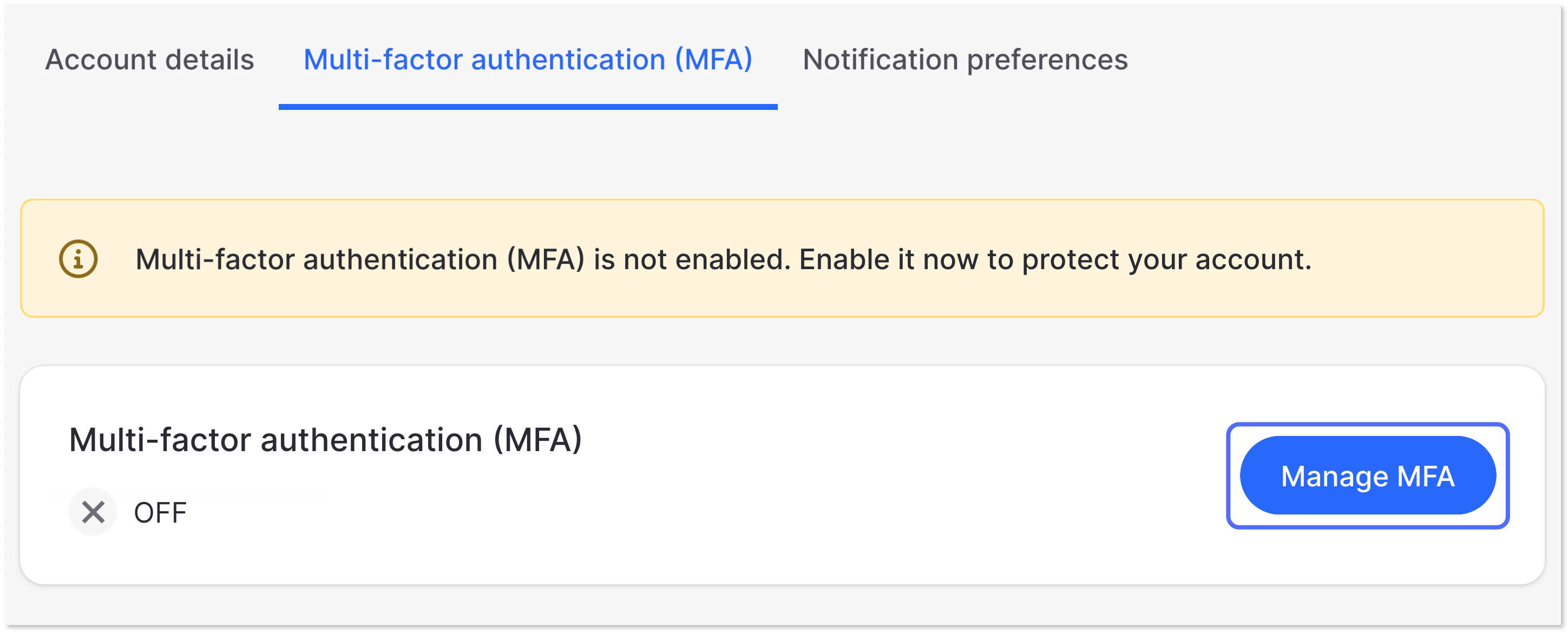This screenshot has width=1568, height=632.
Task: Click the Manage MFA outlined button container
Action: pos(1367,475)
